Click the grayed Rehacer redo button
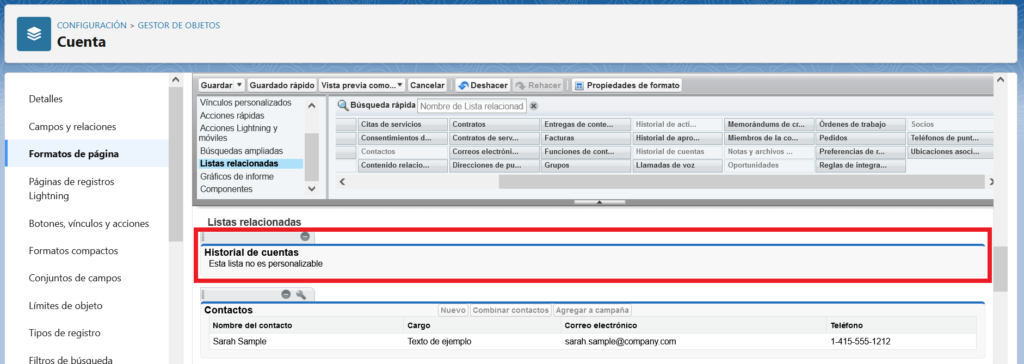Screen dimensions: 1024x364 538,86
